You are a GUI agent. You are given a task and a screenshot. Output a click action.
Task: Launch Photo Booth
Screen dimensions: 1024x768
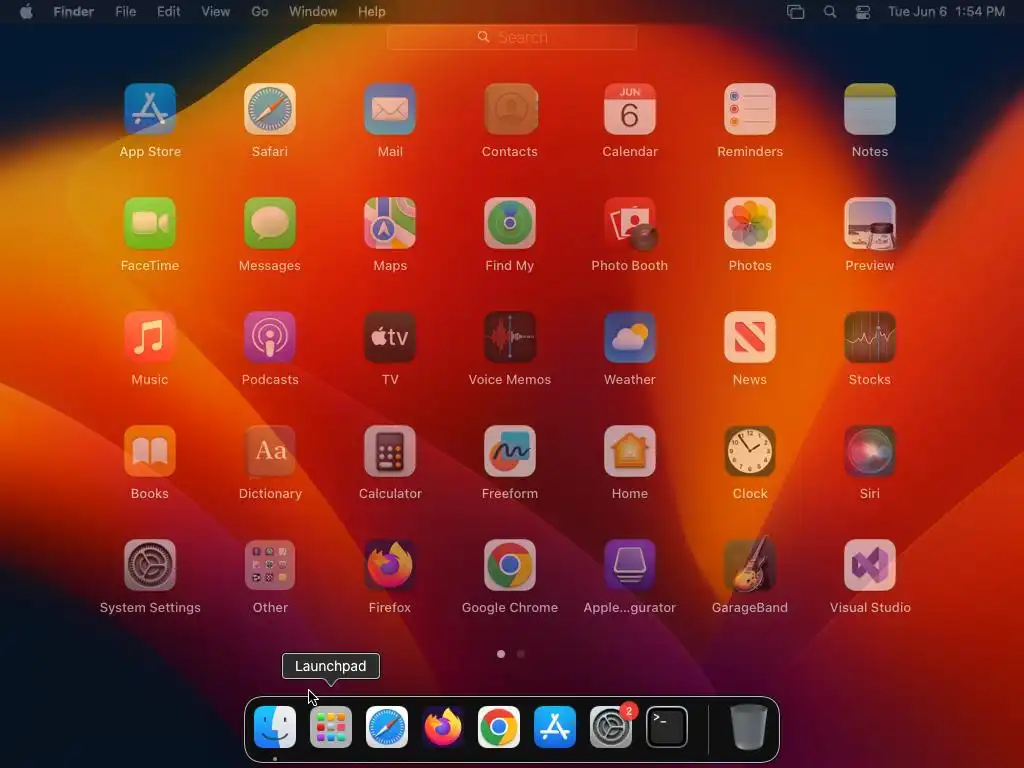[x=630, y=223]
